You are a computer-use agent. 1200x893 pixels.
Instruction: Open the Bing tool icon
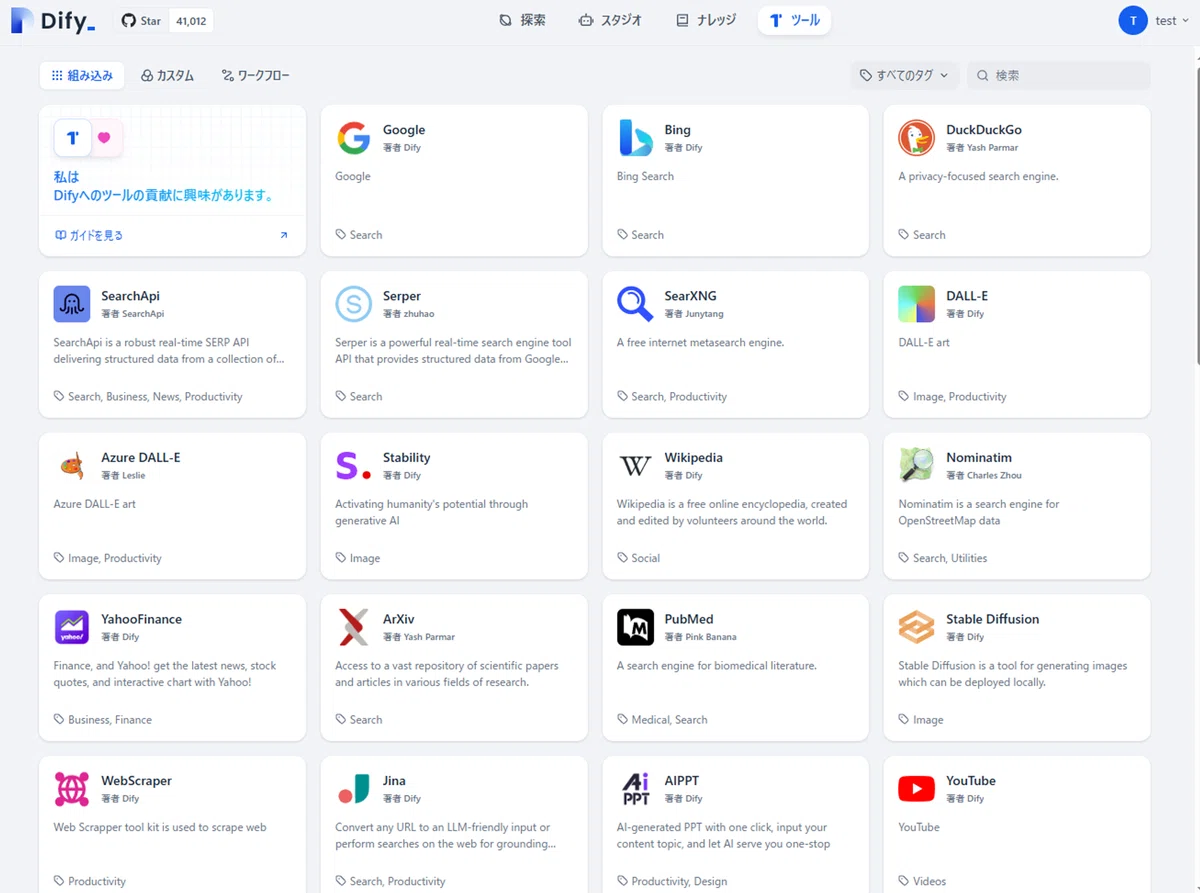(x=635, y=138)
